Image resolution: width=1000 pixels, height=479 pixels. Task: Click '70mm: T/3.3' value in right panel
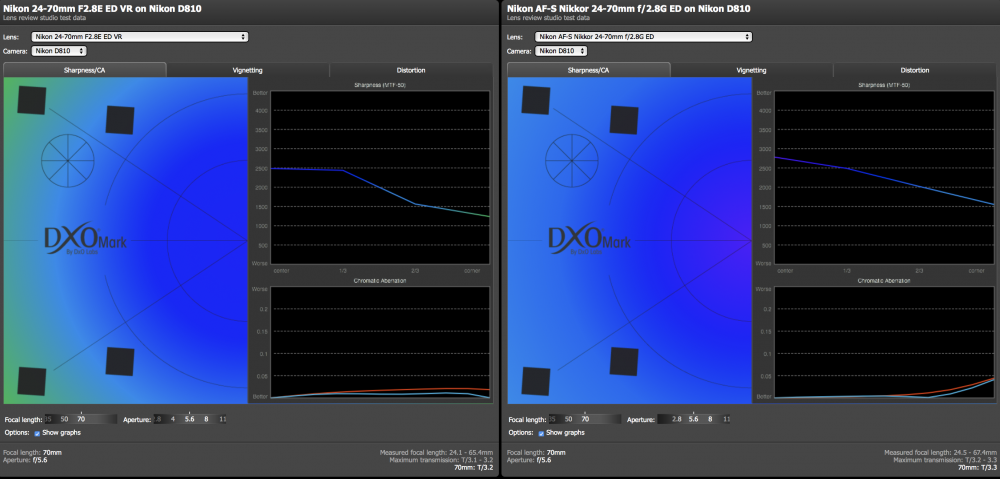click(x=978, y=467)
